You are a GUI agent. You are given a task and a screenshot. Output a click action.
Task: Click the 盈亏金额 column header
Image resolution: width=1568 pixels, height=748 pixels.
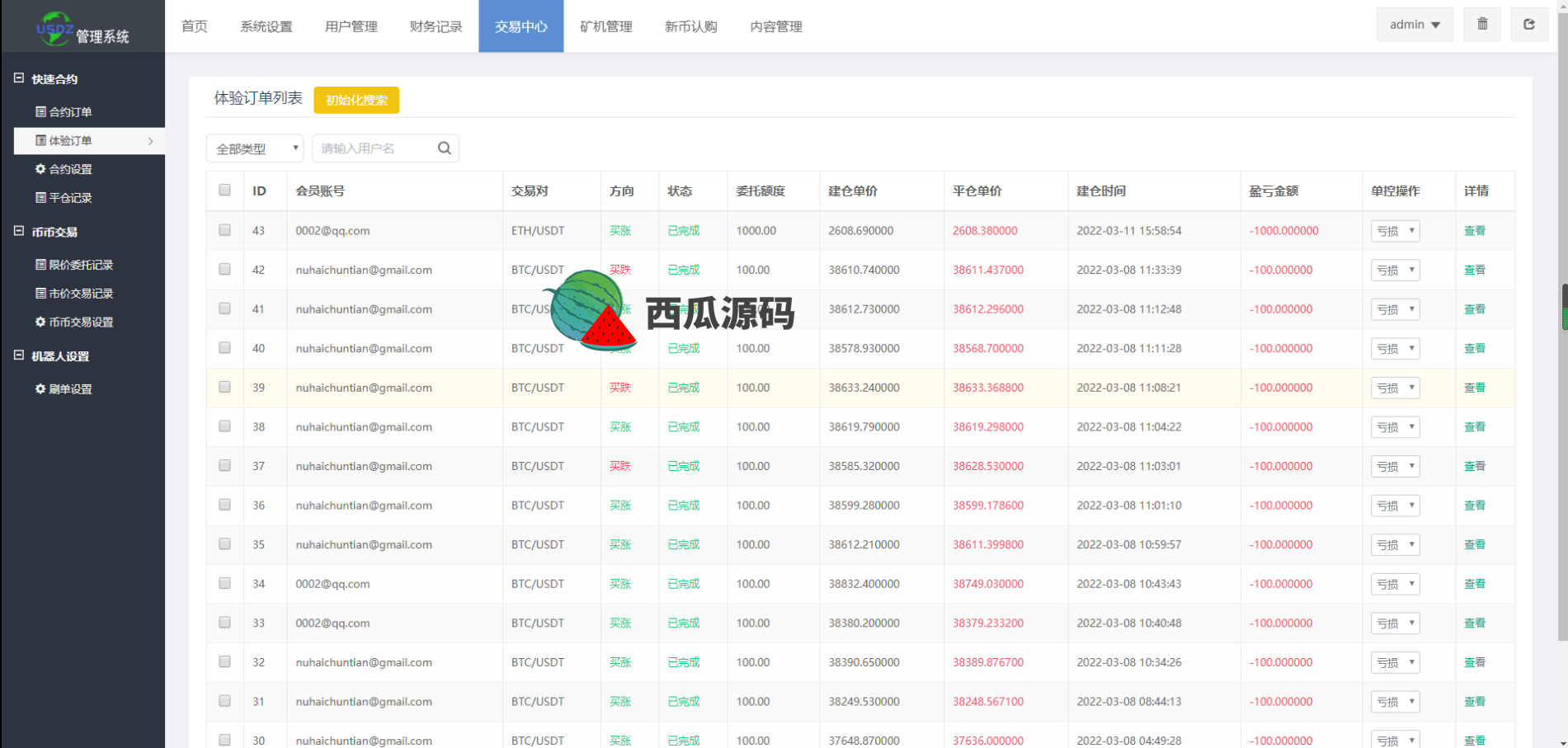(x=1274, y=191)
